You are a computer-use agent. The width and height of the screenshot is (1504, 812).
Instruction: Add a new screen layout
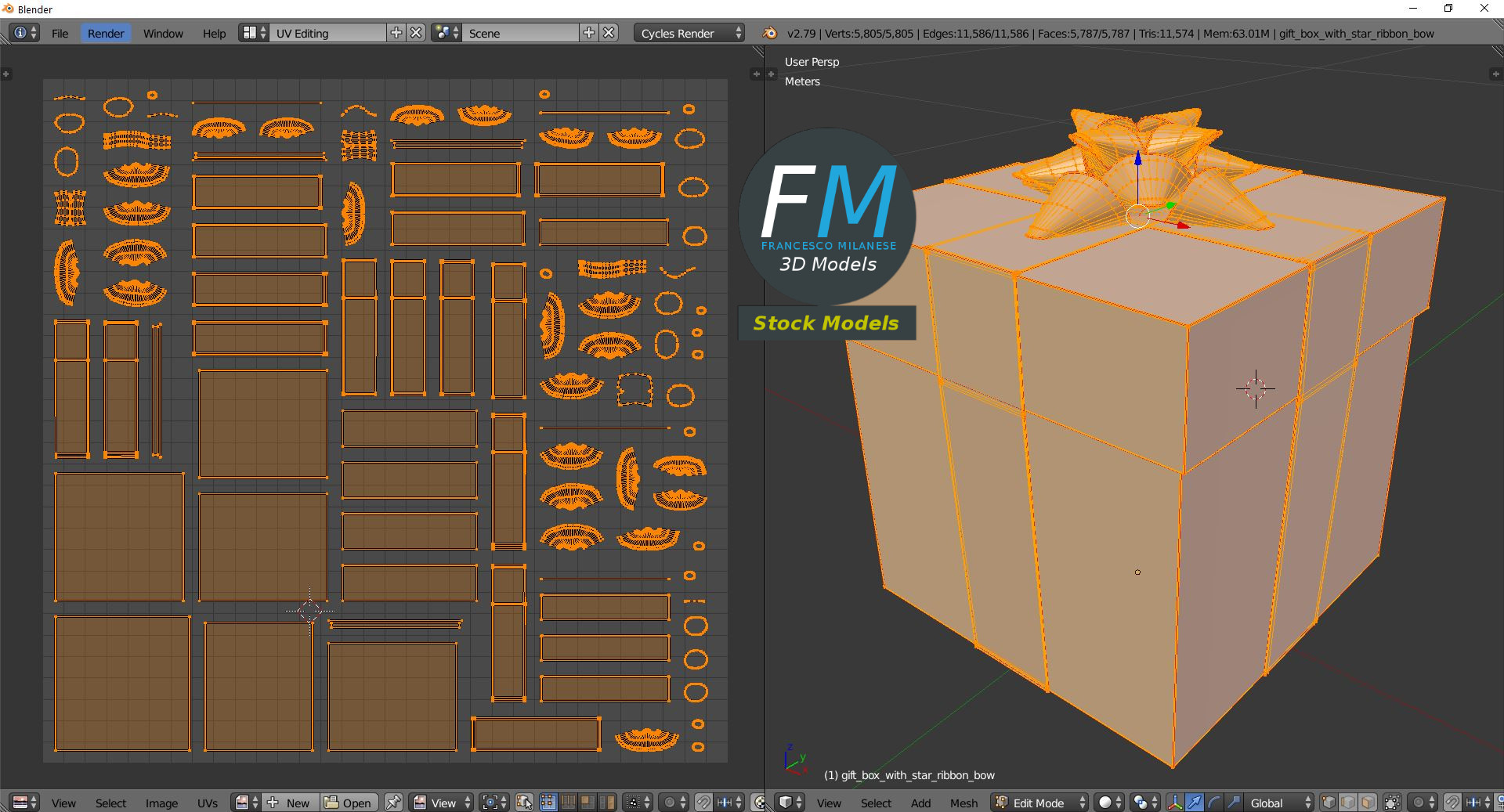click(x=396, y=33)
